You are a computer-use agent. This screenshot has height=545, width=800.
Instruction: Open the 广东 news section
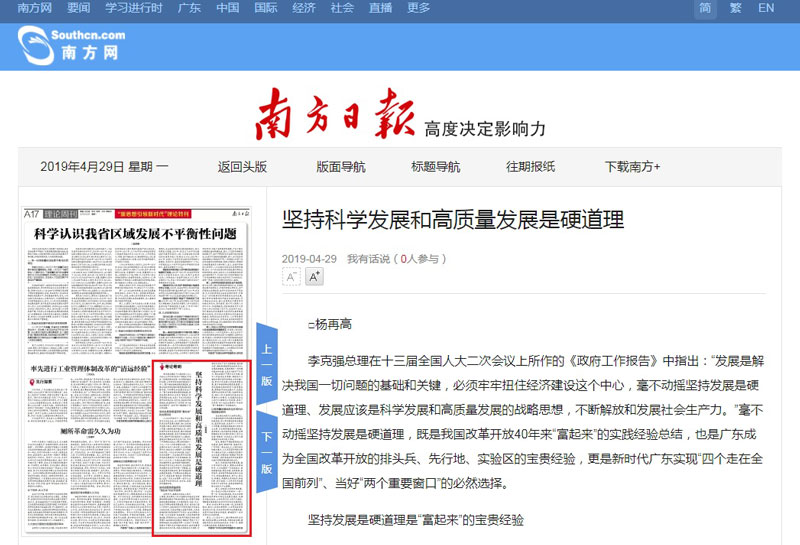pyautogui.click(x=189, y=8)
